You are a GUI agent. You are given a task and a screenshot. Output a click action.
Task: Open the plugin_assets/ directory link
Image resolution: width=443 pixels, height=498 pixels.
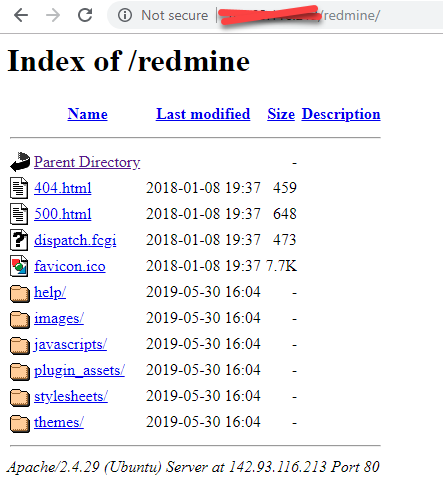(x=79, y=371)
